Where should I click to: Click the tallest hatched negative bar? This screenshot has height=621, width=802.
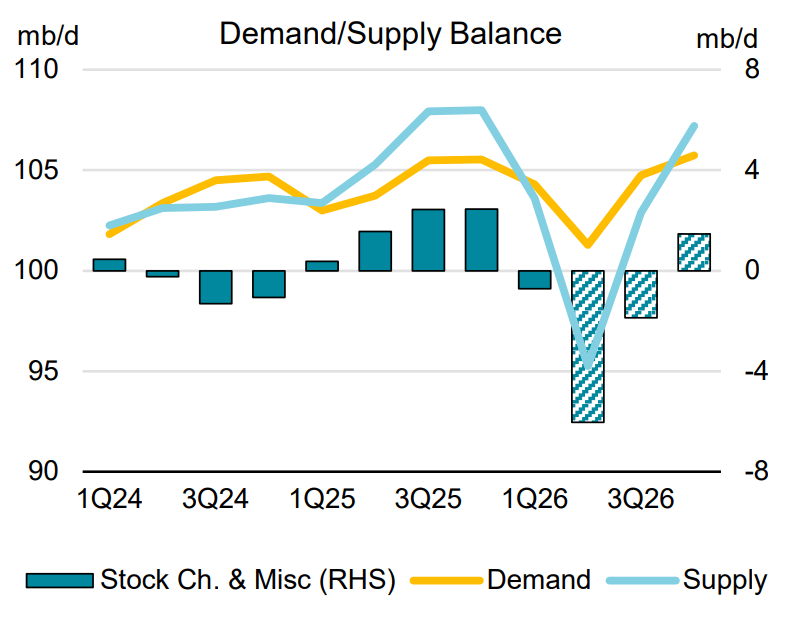click(x=588, y=347)
